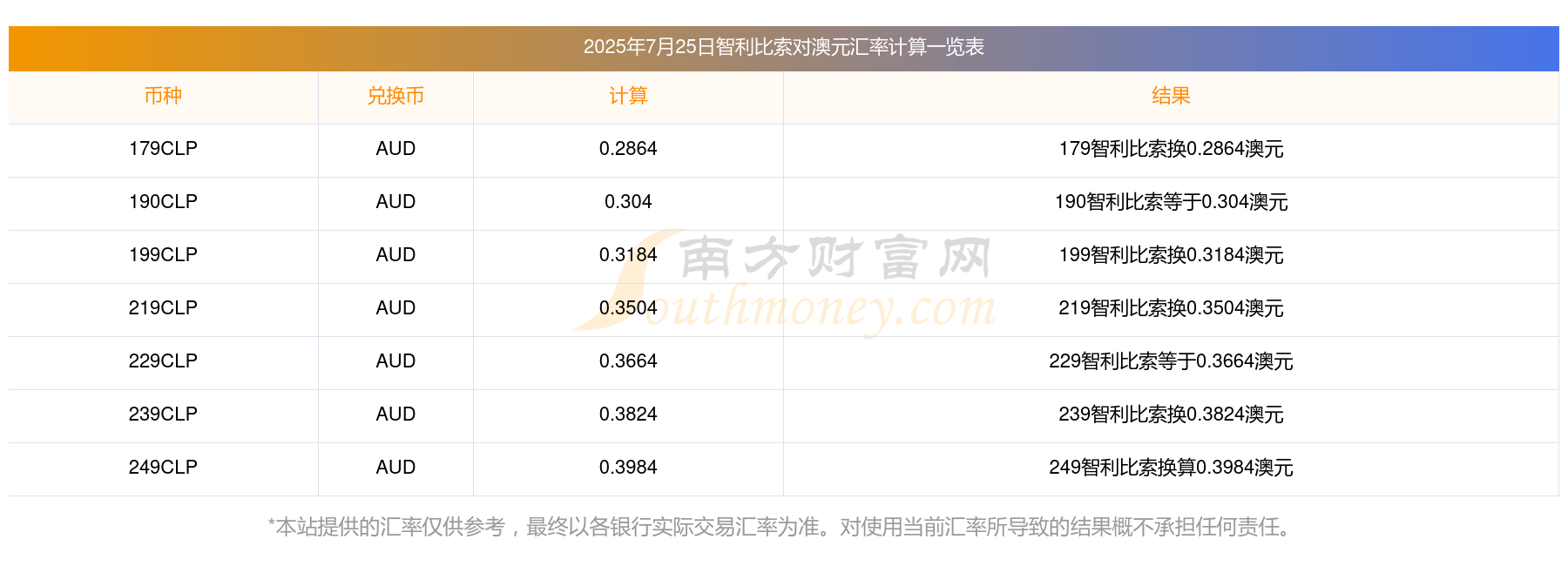
Task: Click result '229智利比索等于0.3664澳元'
Action: tap(1171, 361)
